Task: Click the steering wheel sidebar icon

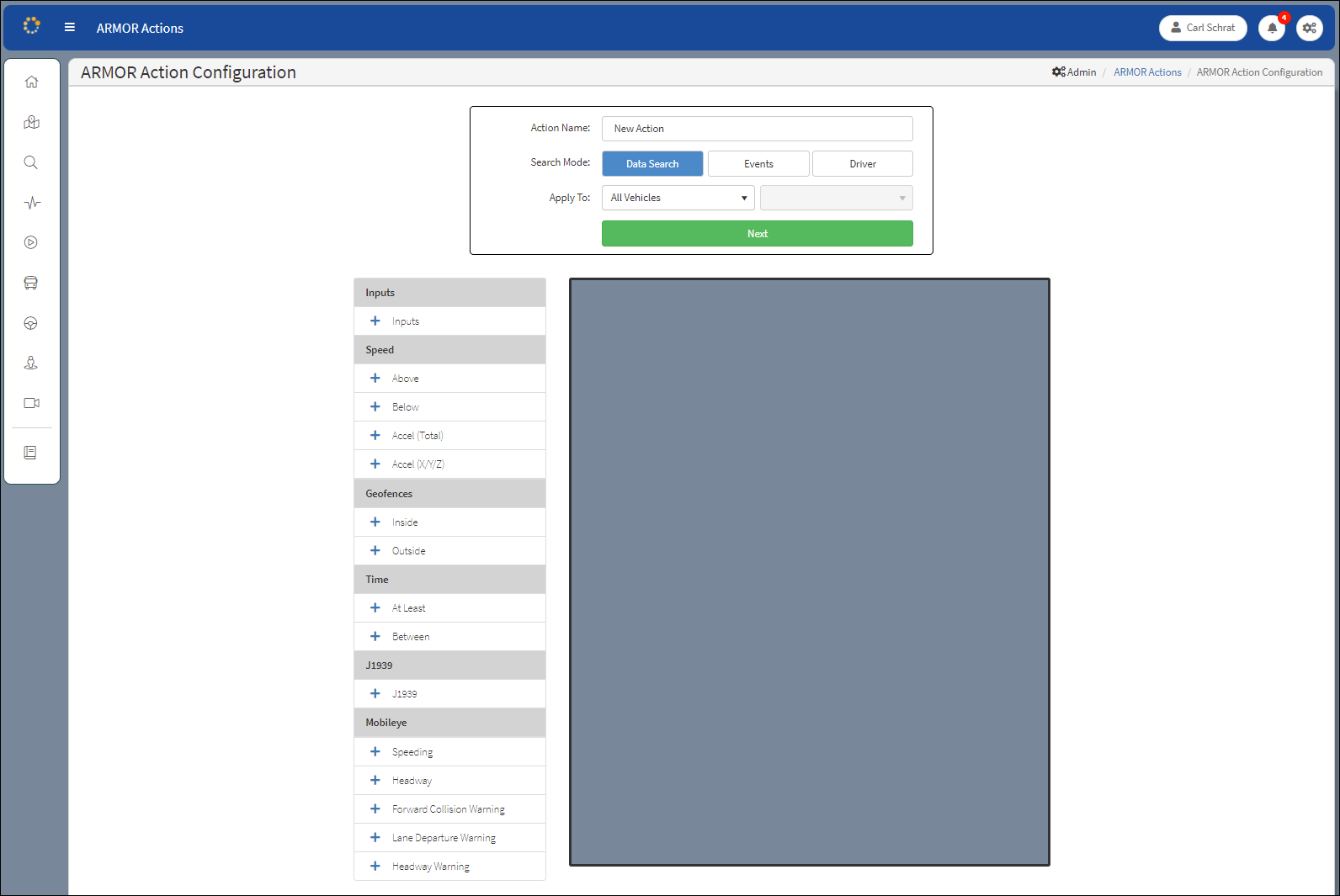Action: [31, 323]
